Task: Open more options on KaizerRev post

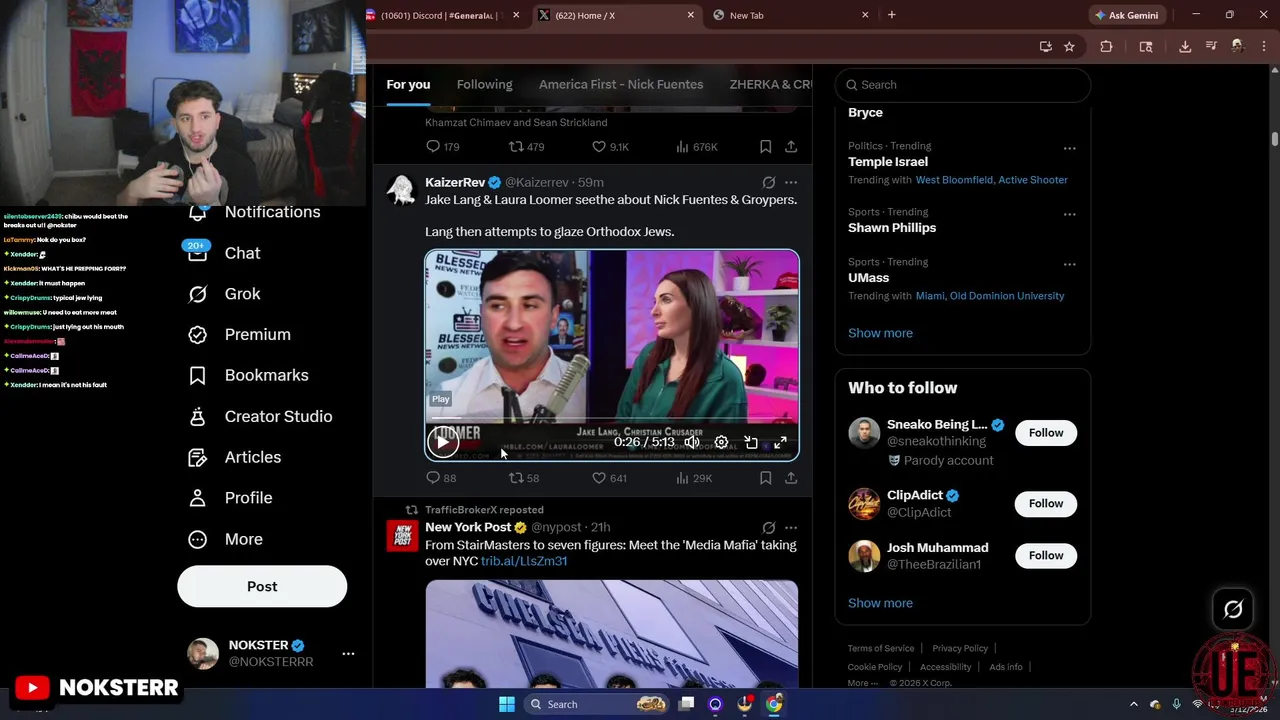Action: click(x=791, y=183)
